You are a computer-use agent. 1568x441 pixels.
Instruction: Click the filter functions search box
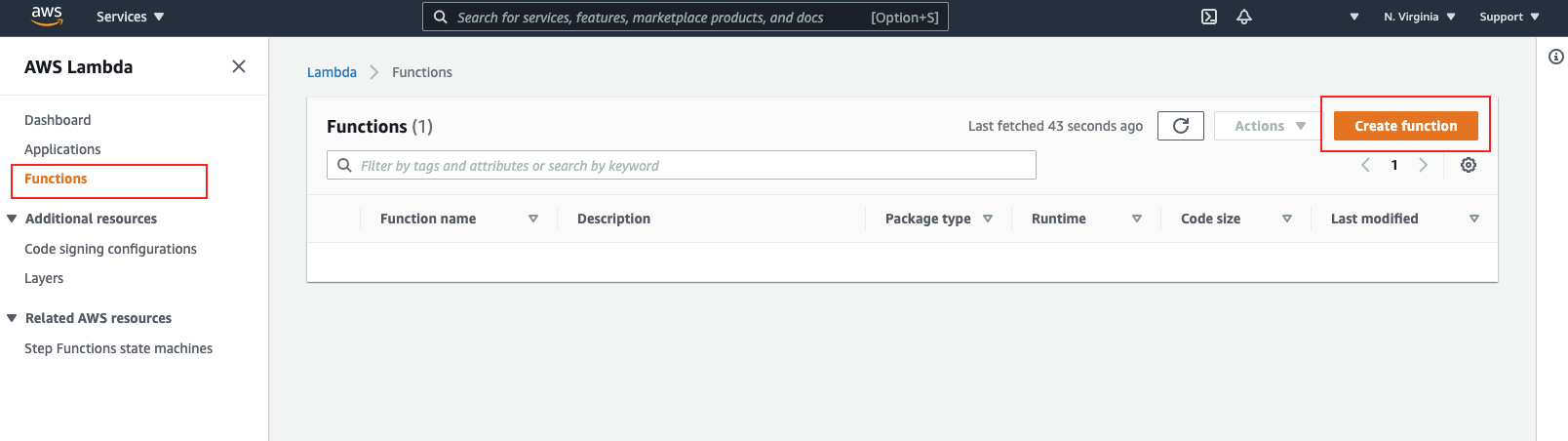click(682, 165)
